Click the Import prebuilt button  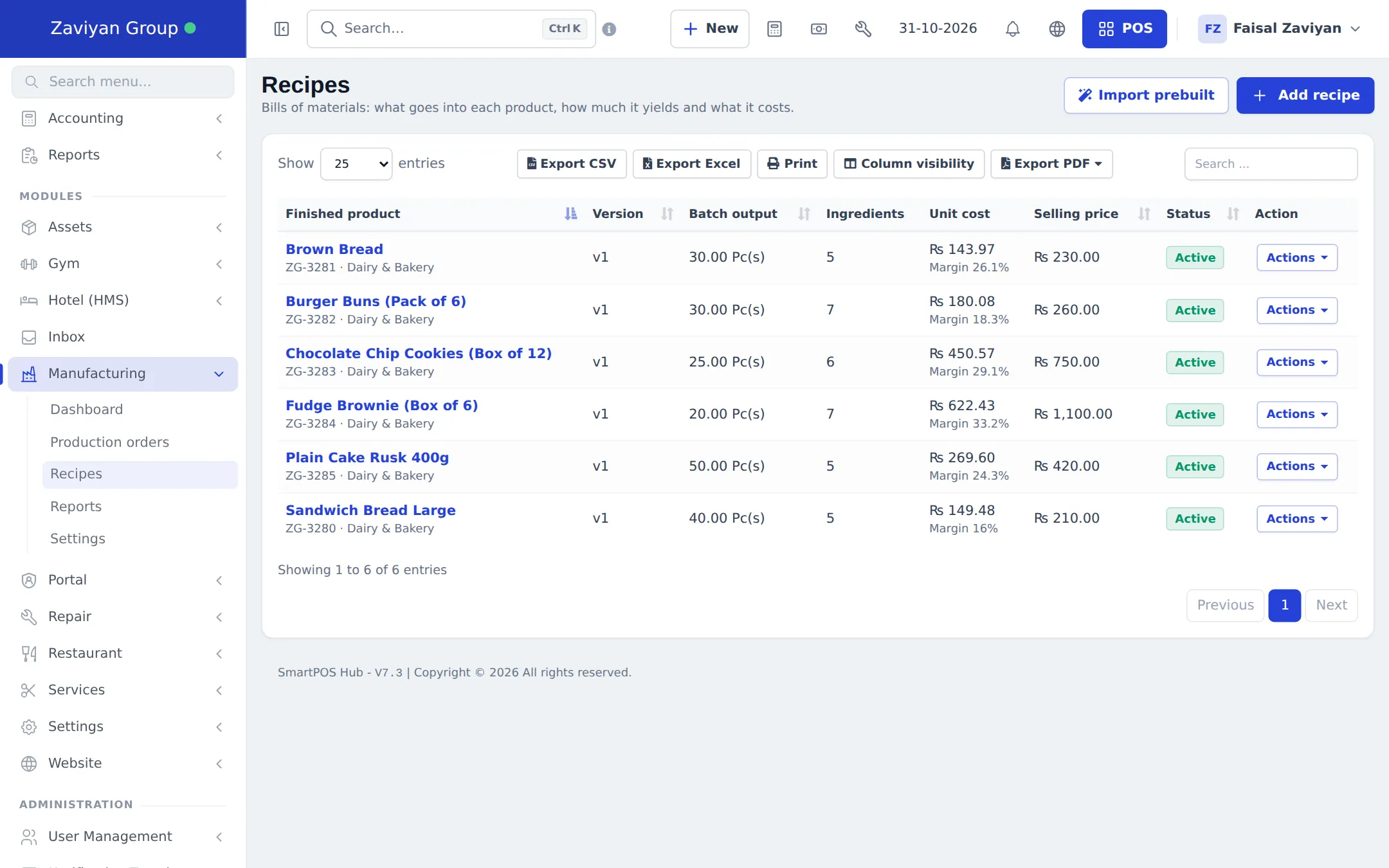tap(1146, 95)
